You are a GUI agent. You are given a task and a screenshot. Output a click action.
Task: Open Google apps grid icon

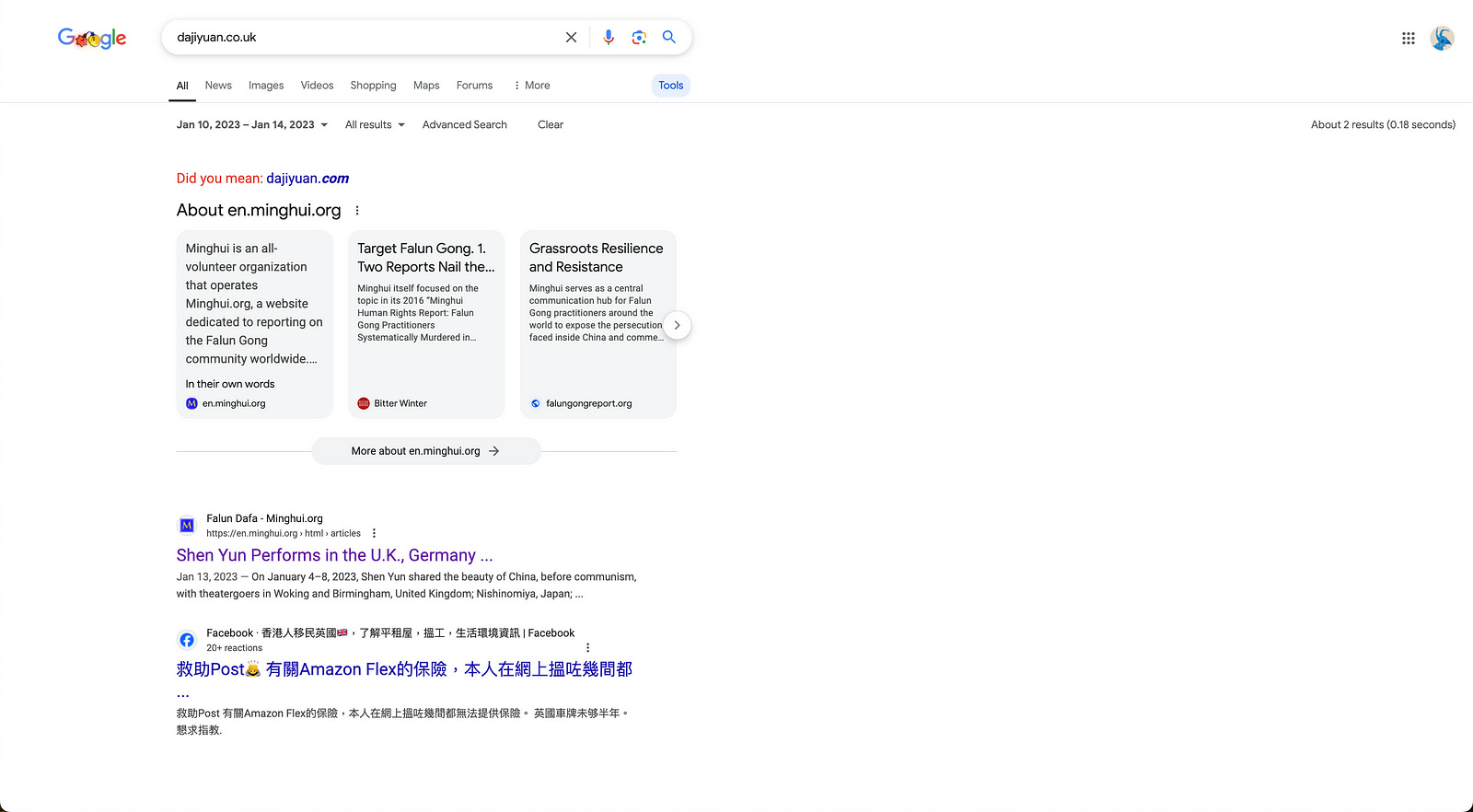coord(1409,38)
